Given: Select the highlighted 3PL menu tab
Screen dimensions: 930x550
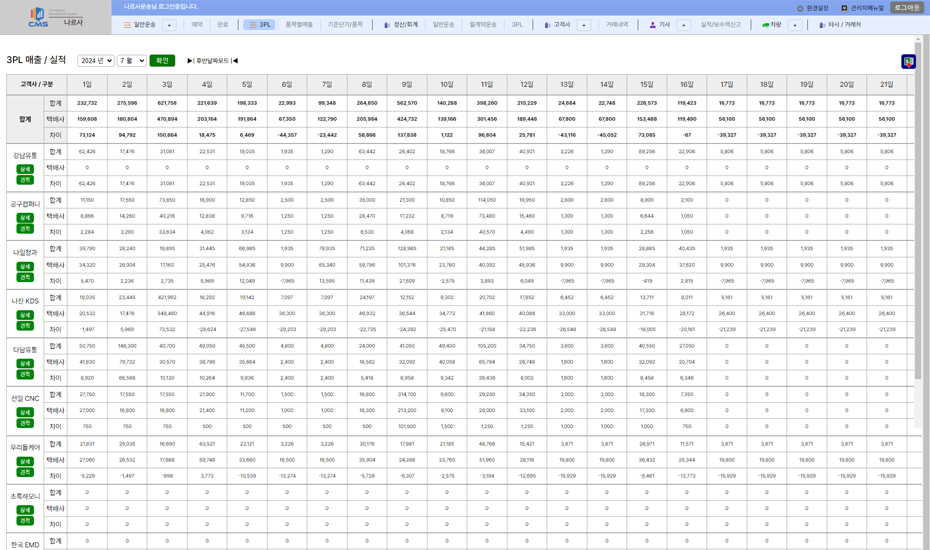Looking at the screenshot, I should (259, 25).
